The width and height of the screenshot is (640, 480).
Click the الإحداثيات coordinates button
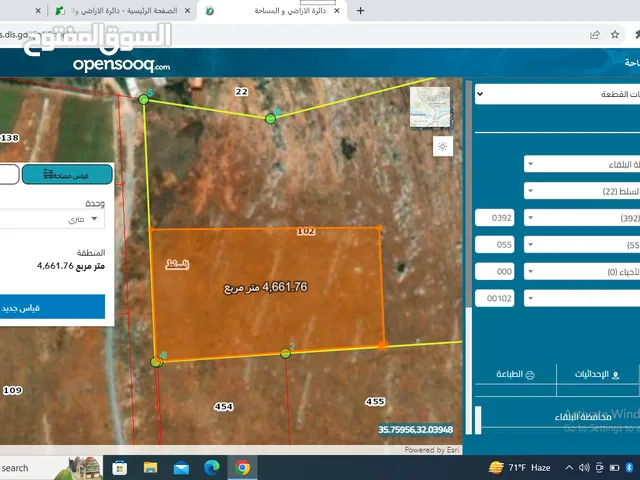tap(597, 374)
